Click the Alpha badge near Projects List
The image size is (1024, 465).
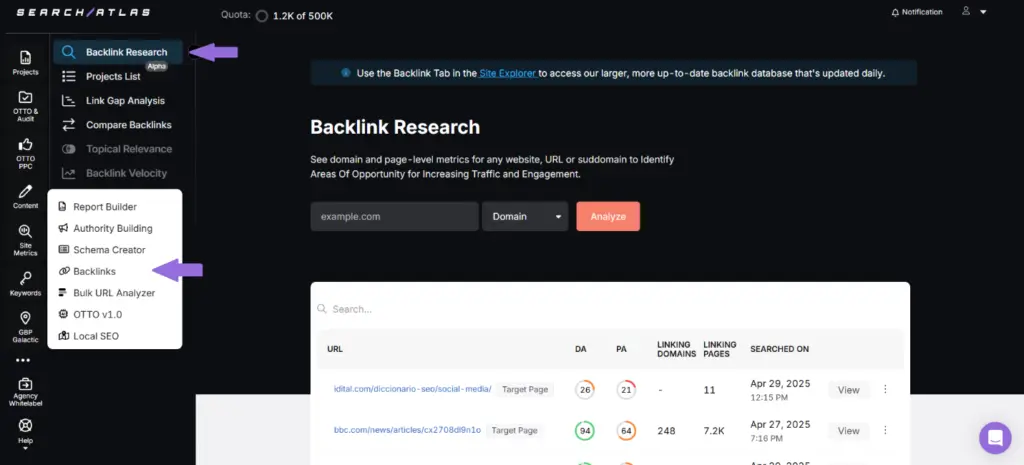pyautogui.click(x=157, y=67)
